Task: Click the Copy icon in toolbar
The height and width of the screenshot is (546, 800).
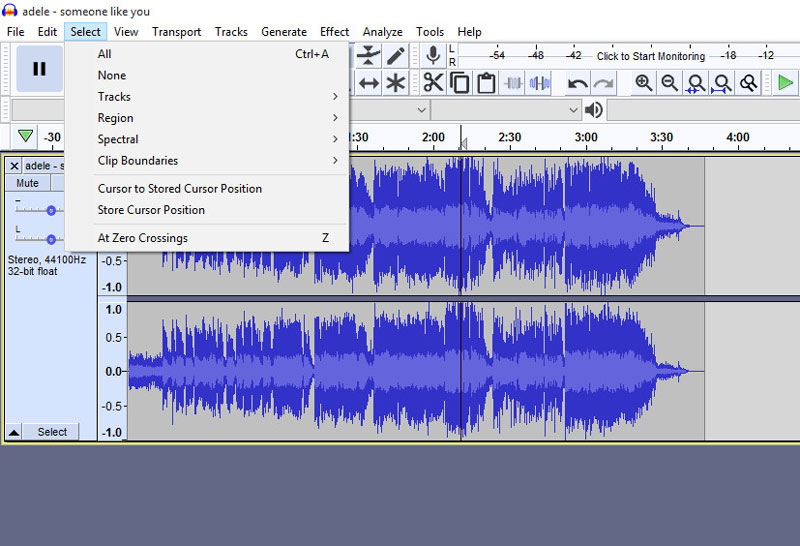Action: coord(460,83)
